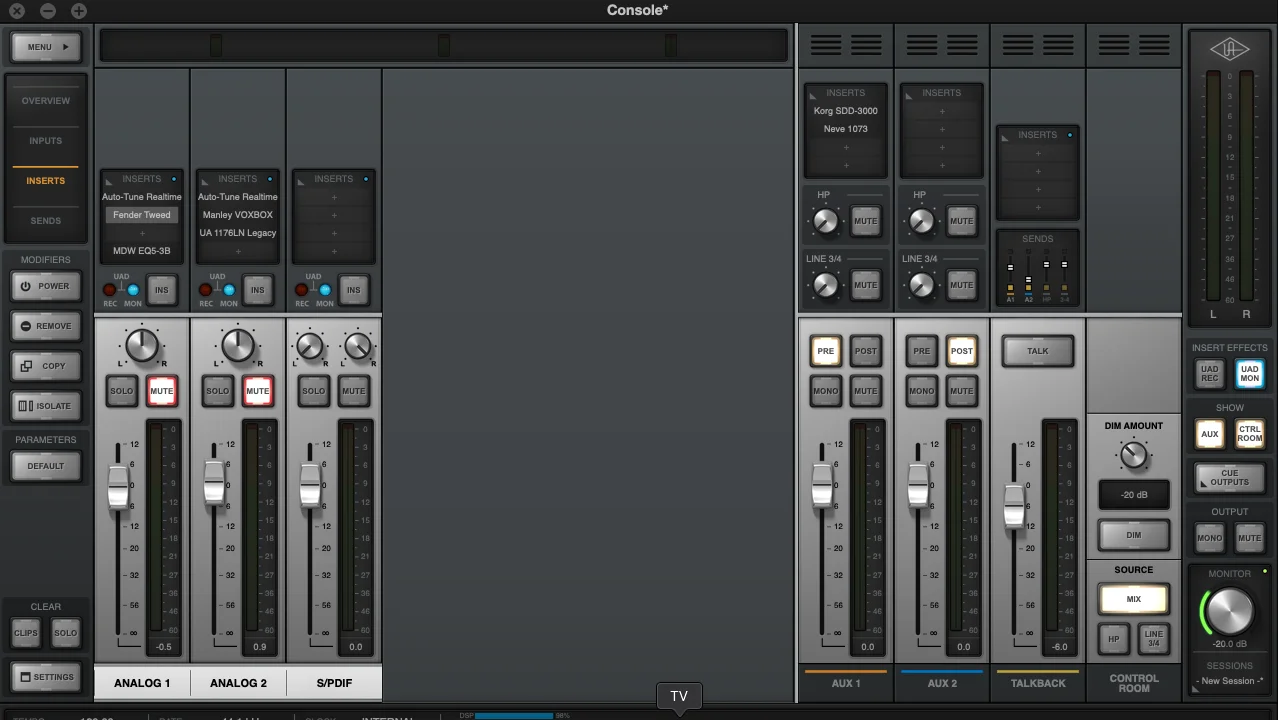Click the Universal Audio logo
1278x720 pixels.
click(1229, 49)
